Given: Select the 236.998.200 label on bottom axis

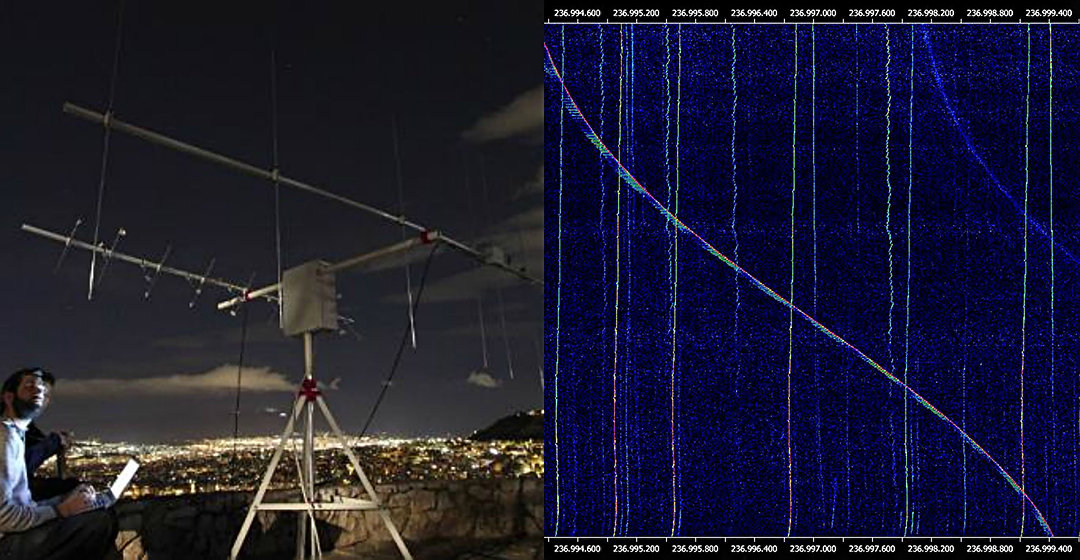Looking at the screenshot, I should click(931, 549).
